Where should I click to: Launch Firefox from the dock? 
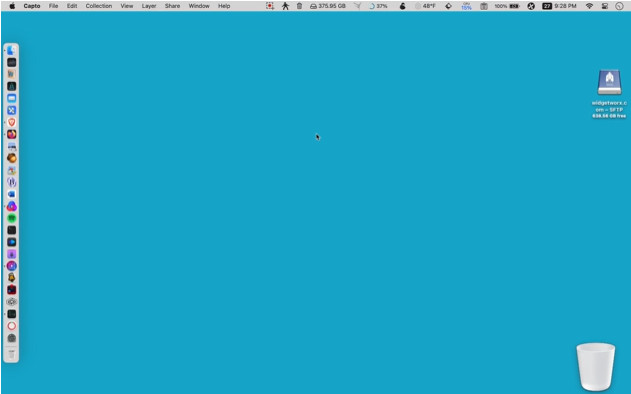point(12,134)
